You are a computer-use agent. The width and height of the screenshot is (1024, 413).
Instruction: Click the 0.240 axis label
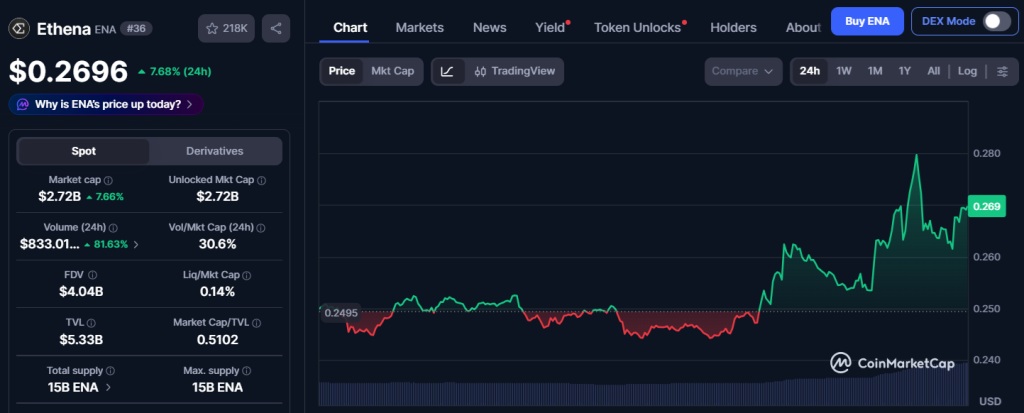click(987, 360)
